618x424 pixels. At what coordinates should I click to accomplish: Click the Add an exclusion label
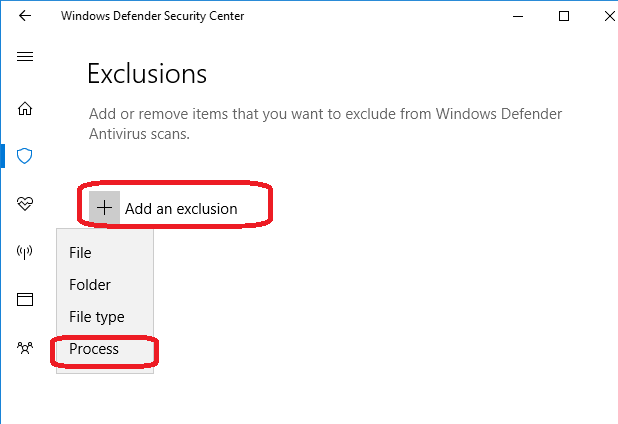pos(181,209)
